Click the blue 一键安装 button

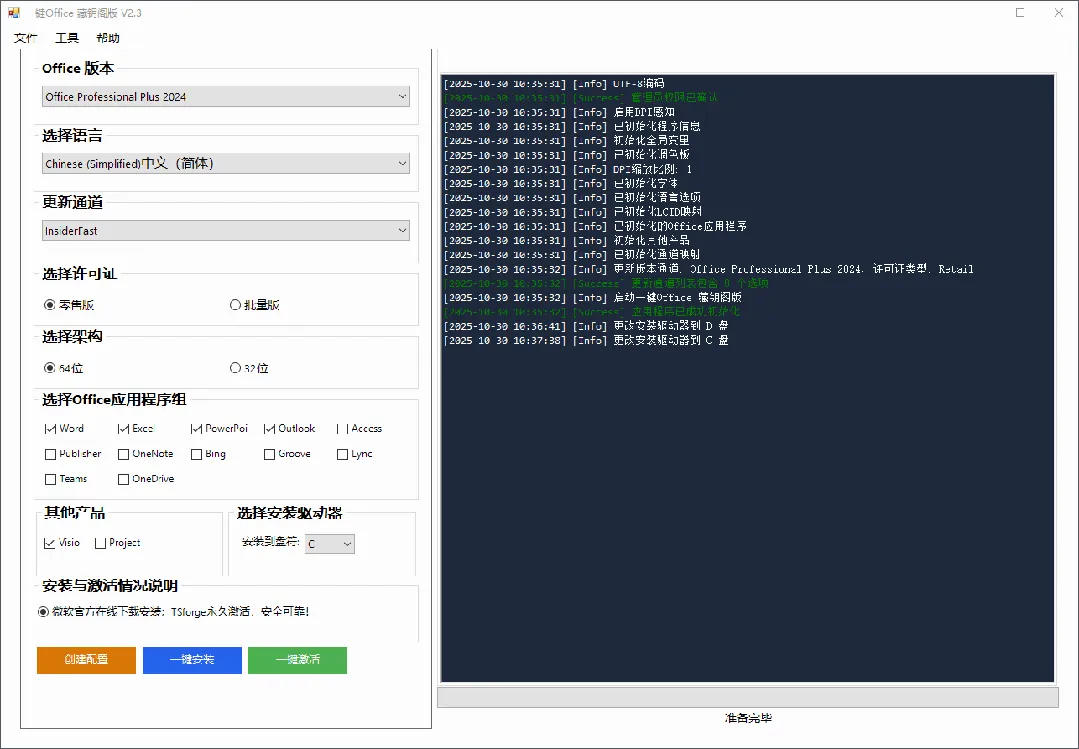pyautogui.click(x=192, y=660)
